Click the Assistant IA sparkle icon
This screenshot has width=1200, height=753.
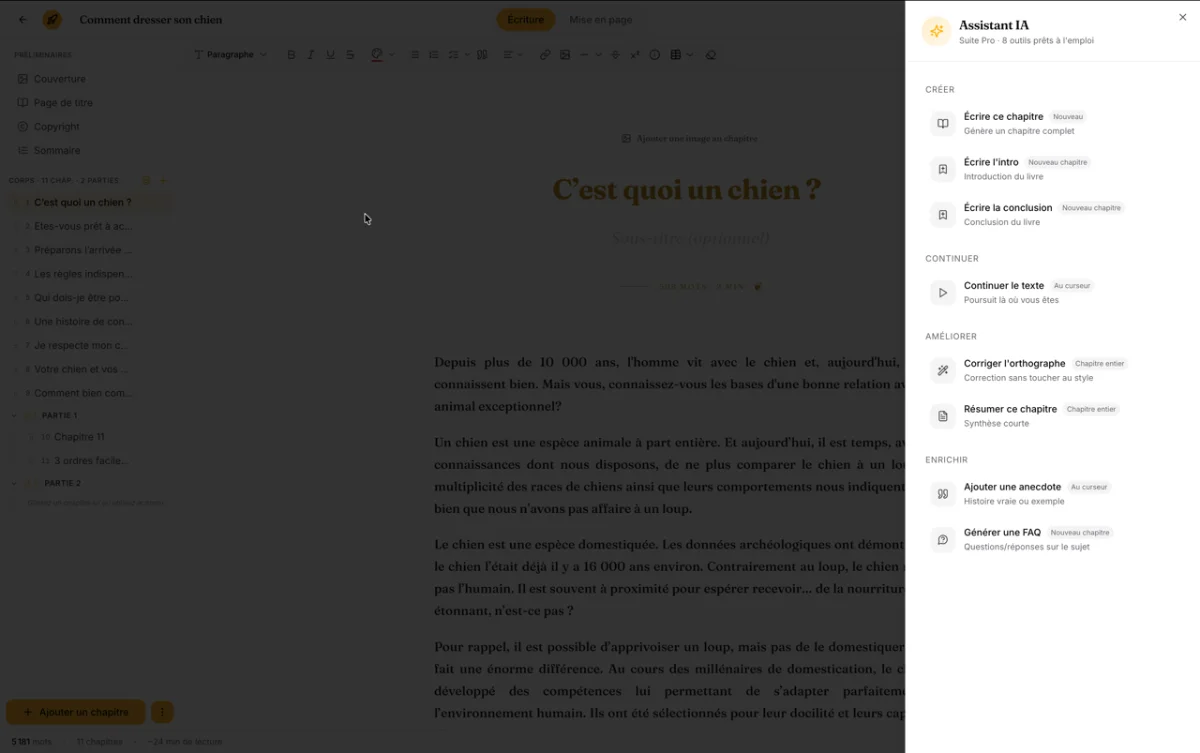936,32
